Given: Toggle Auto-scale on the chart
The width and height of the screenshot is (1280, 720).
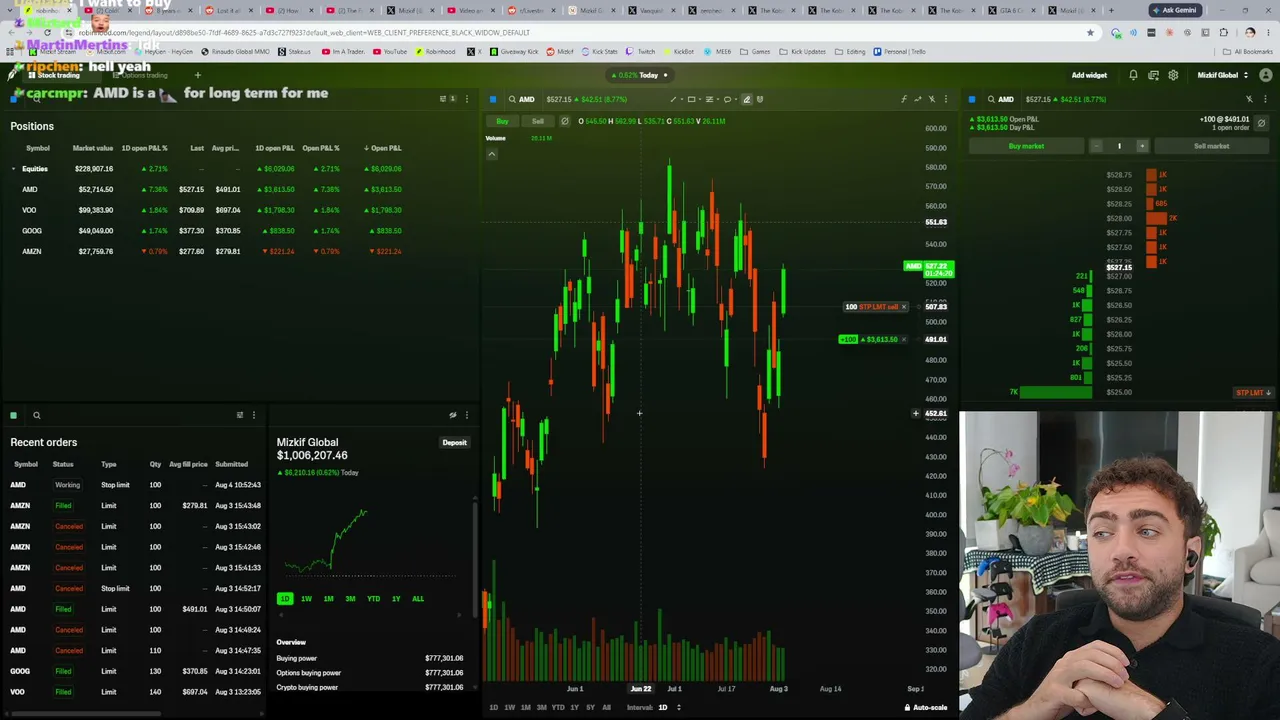Looking at the screenshot, I should (x=925, y=707).
